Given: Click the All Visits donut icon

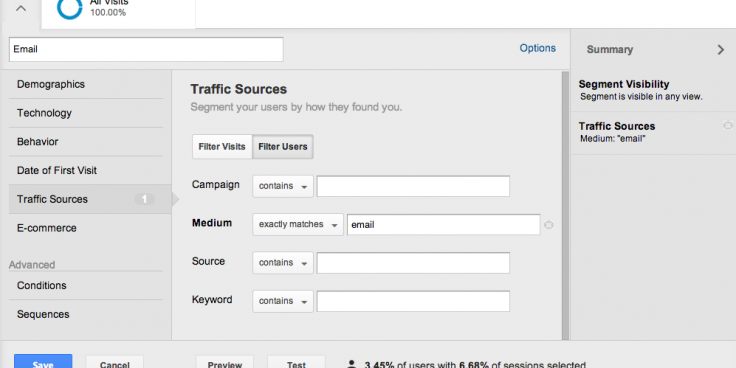Looking at the screenshot, I should [69, 8].
